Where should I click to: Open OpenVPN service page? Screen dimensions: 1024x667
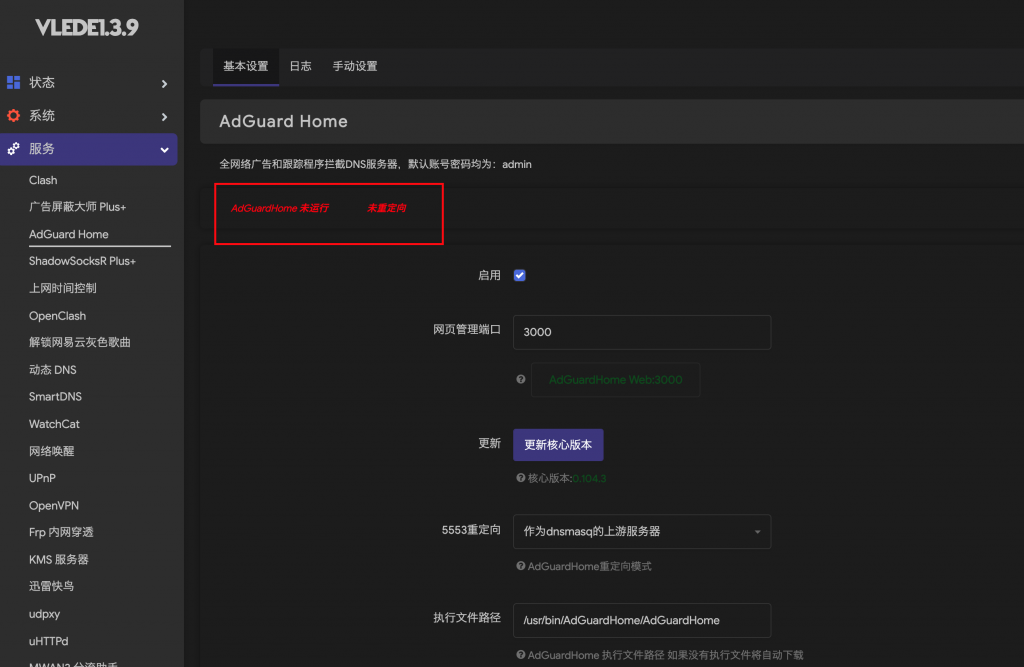(x=54, y=506)
